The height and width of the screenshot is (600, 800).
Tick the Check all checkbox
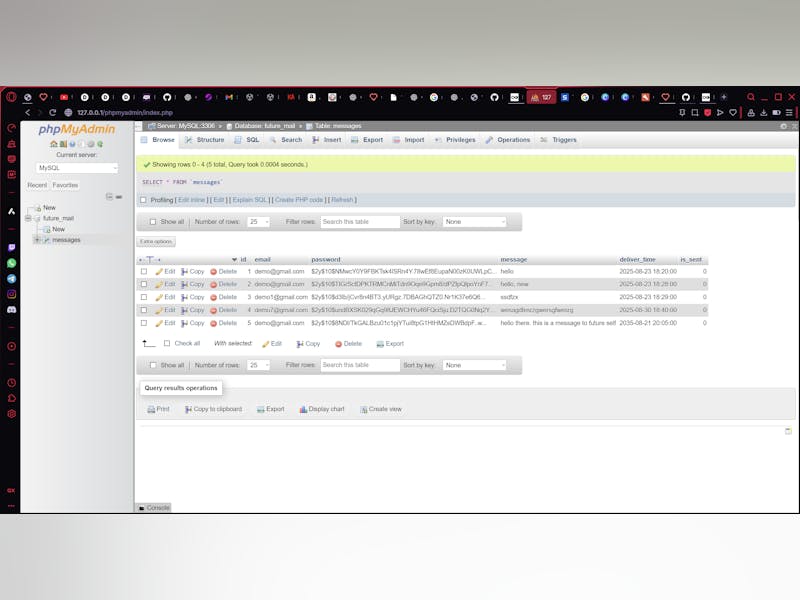coord(167,343)
